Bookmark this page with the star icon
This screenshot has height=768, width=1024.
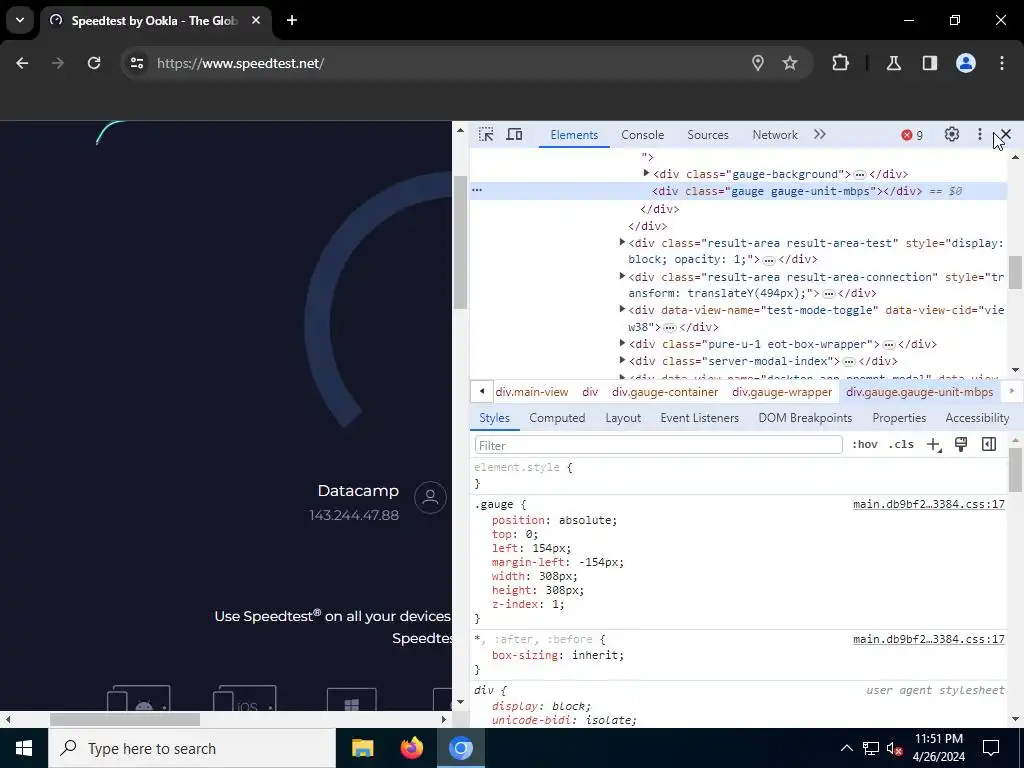click(790, 63)
